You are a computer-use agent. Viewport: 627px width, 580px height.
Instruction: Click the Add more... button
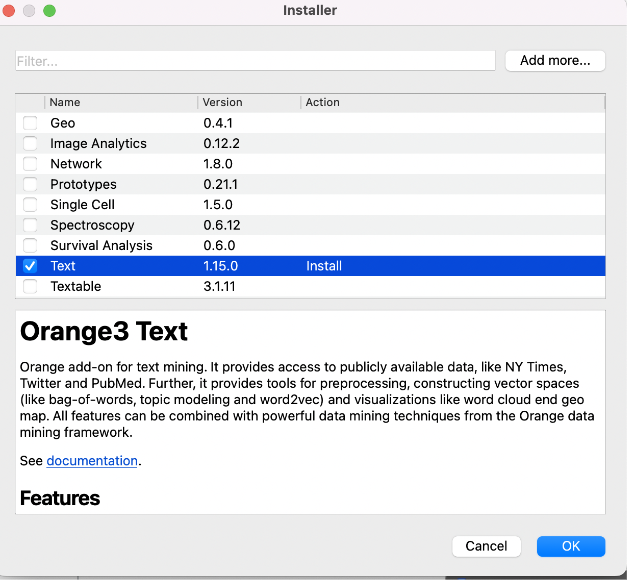[x=555, y=61]
